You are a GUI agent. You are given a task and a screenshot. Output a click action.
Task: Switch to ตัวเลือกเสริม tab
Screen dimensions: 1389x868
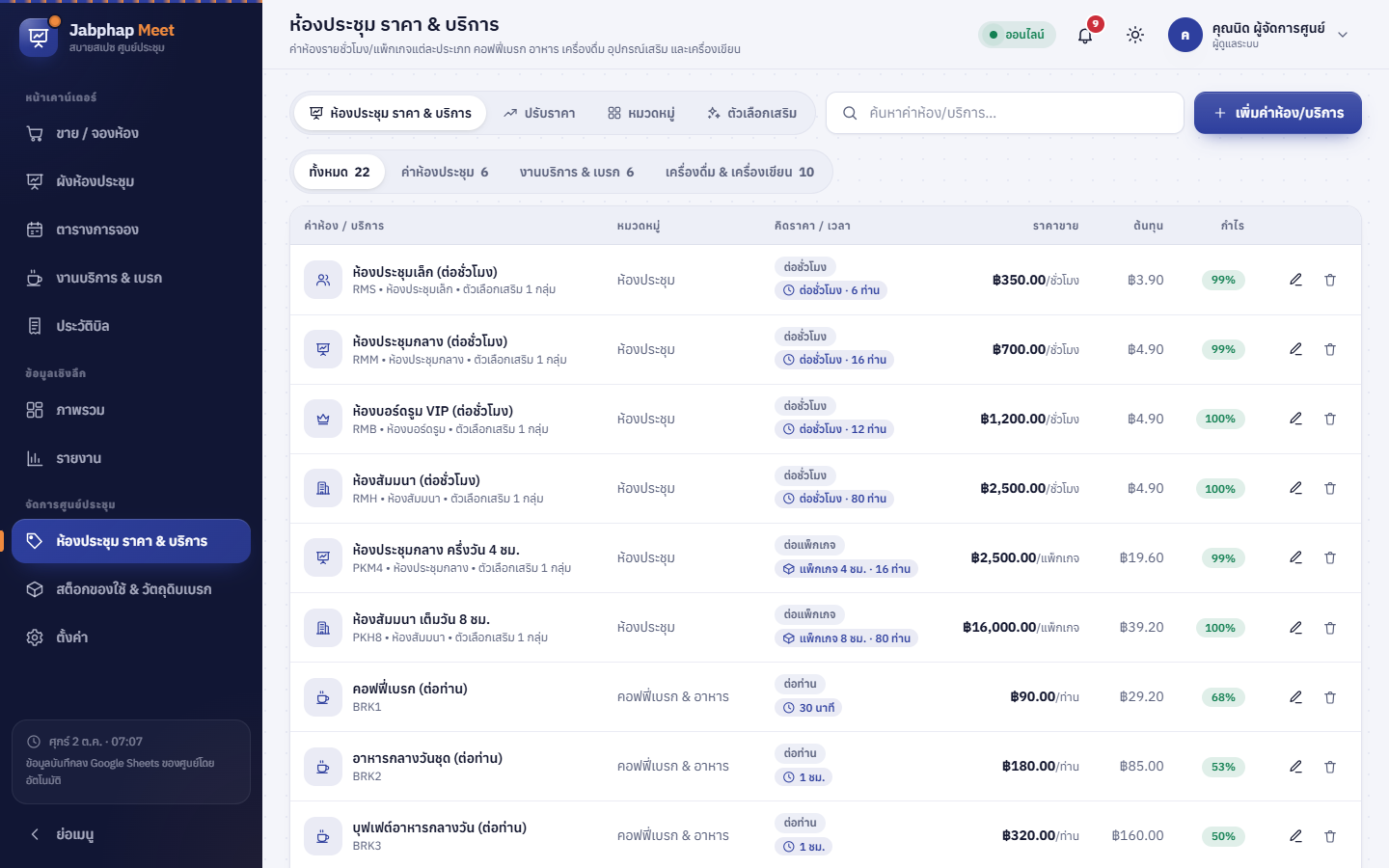click(751, 113)
